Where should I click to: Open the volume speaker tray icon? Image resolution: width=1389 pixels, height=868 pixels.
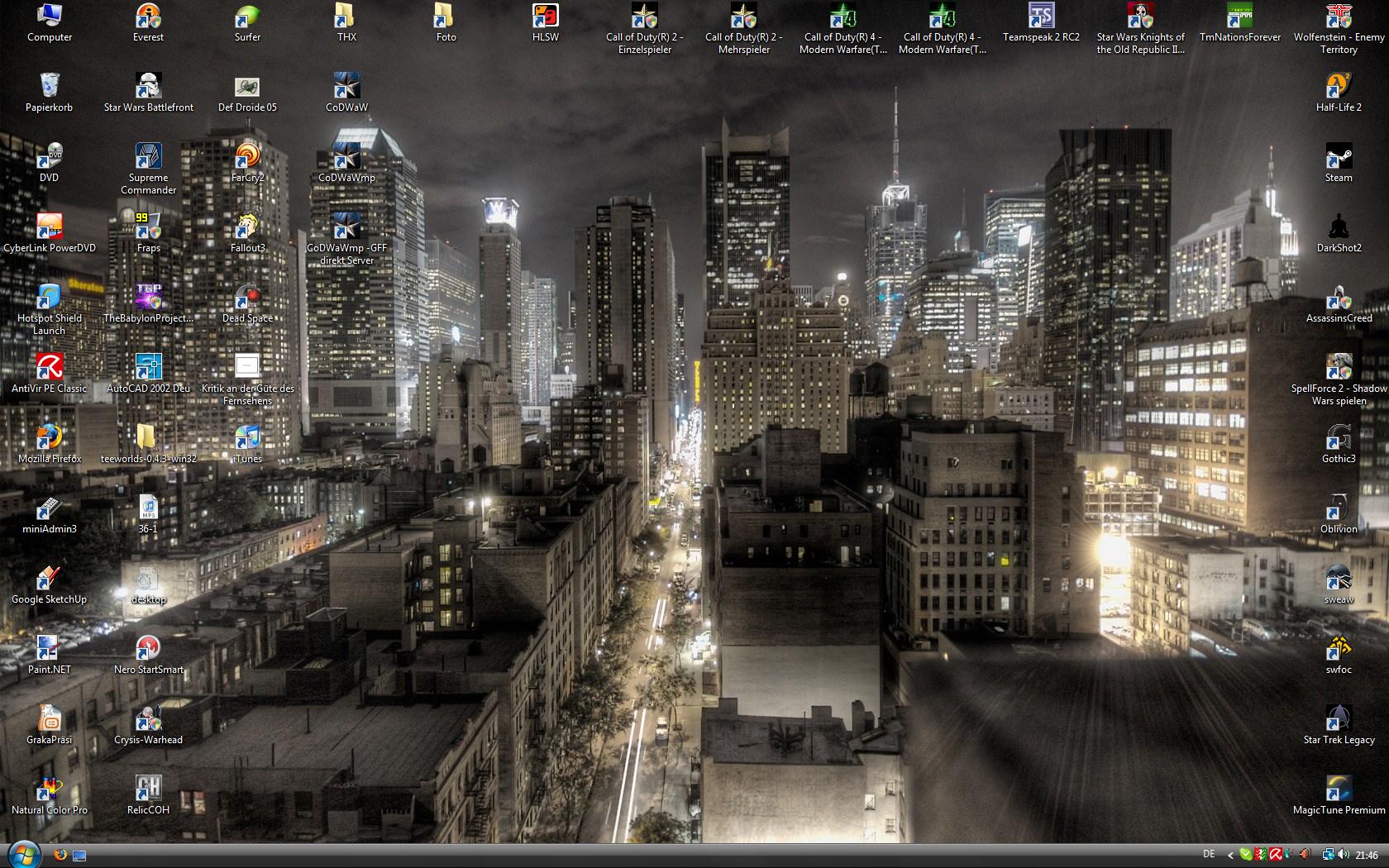[1343, 855]
